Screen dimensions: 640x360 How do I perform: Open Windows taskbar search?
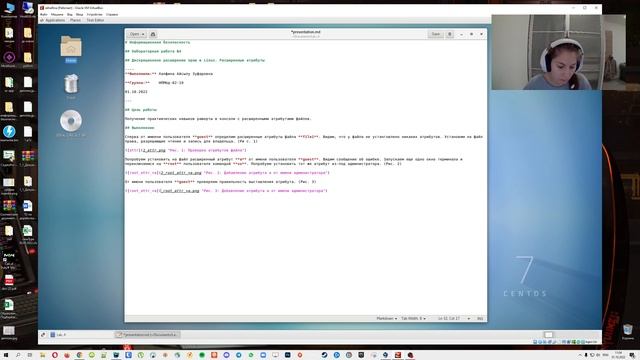click(18, 355)
